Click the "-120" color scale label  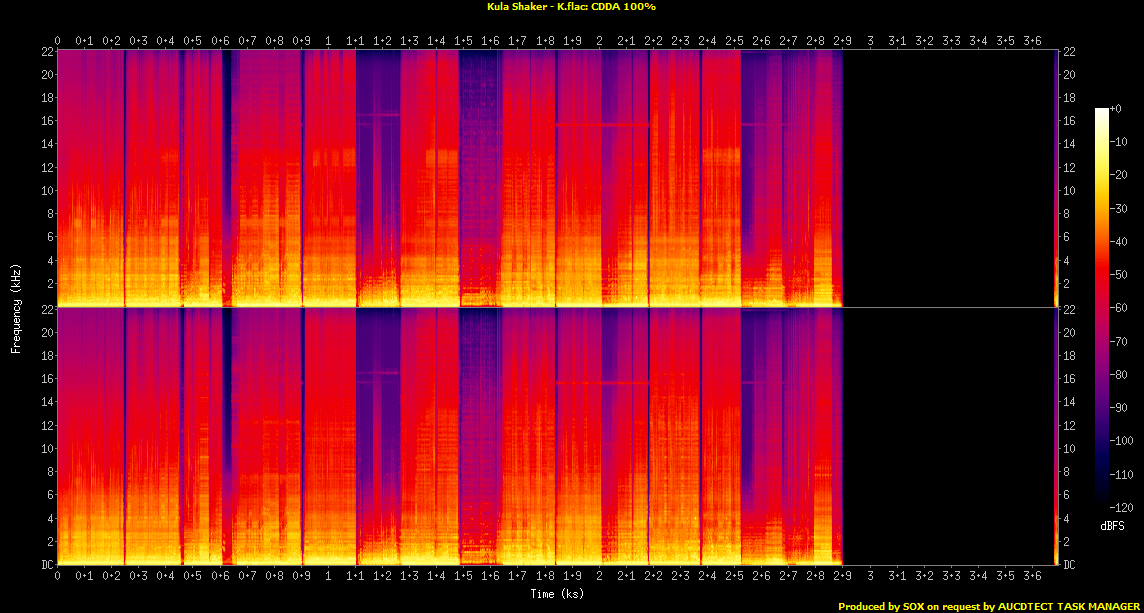pyautogui.click(x=1120, y=506)
